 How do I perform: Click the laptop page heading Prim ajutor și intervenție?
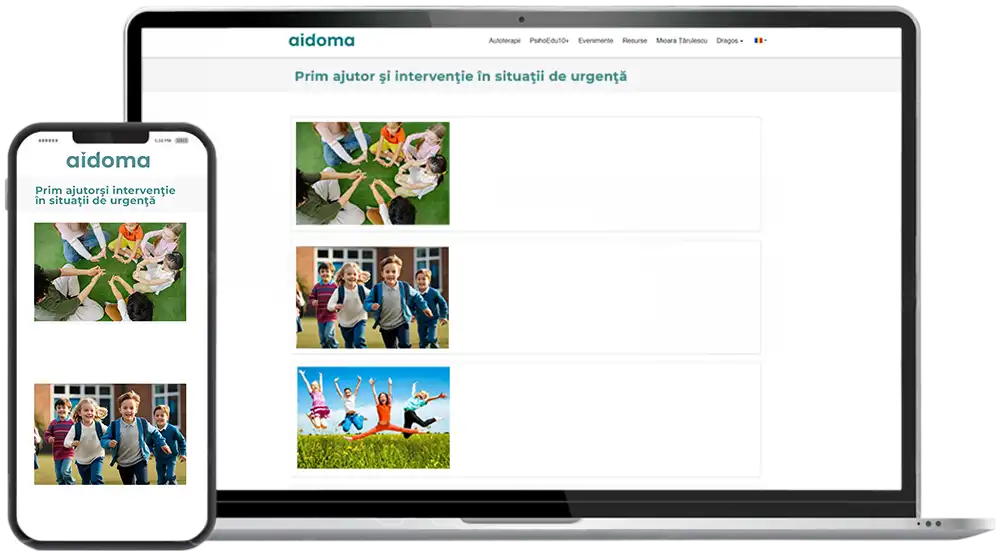pyautogui.click(x=460, y=77)
